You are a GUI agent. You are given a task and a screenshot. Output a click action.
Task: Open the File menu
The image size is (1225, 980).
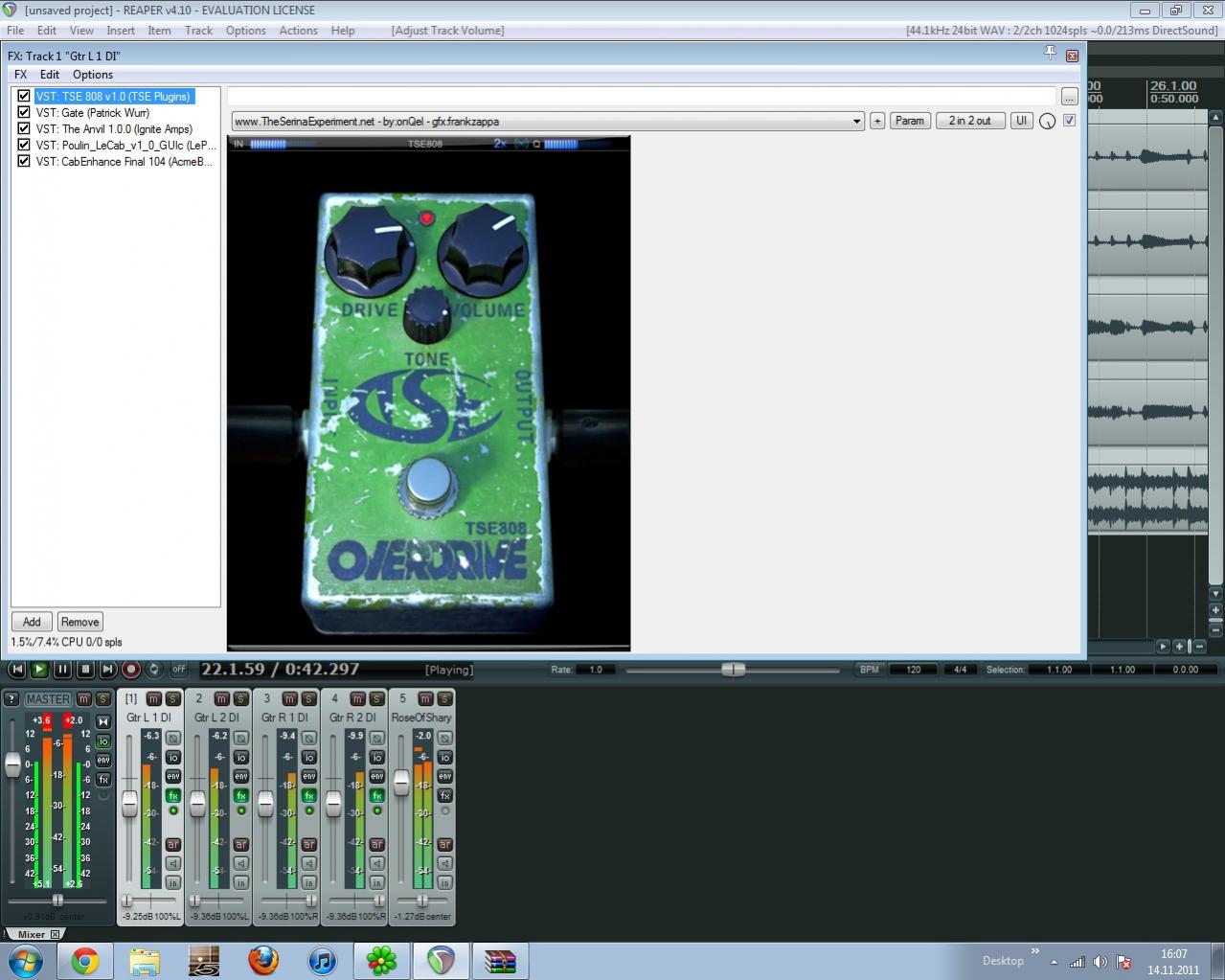pos(15,31)
